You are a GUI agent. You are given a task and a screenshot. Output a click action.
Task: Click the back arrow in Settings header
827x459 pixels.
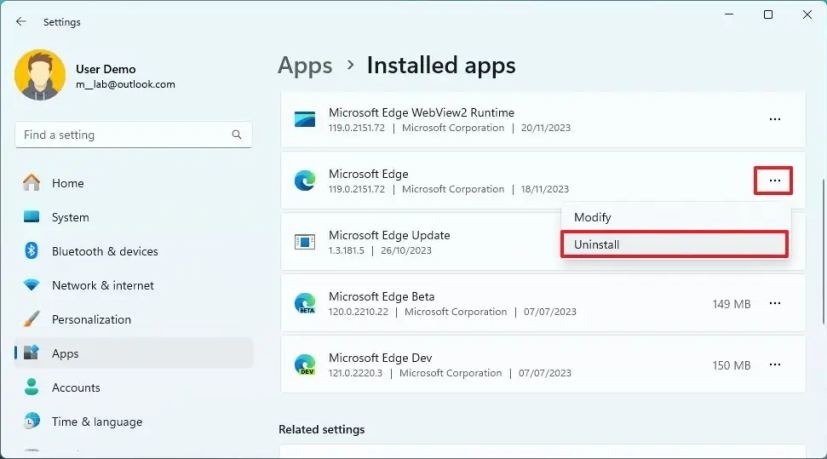pyautogui.click(x=21, y=21)
